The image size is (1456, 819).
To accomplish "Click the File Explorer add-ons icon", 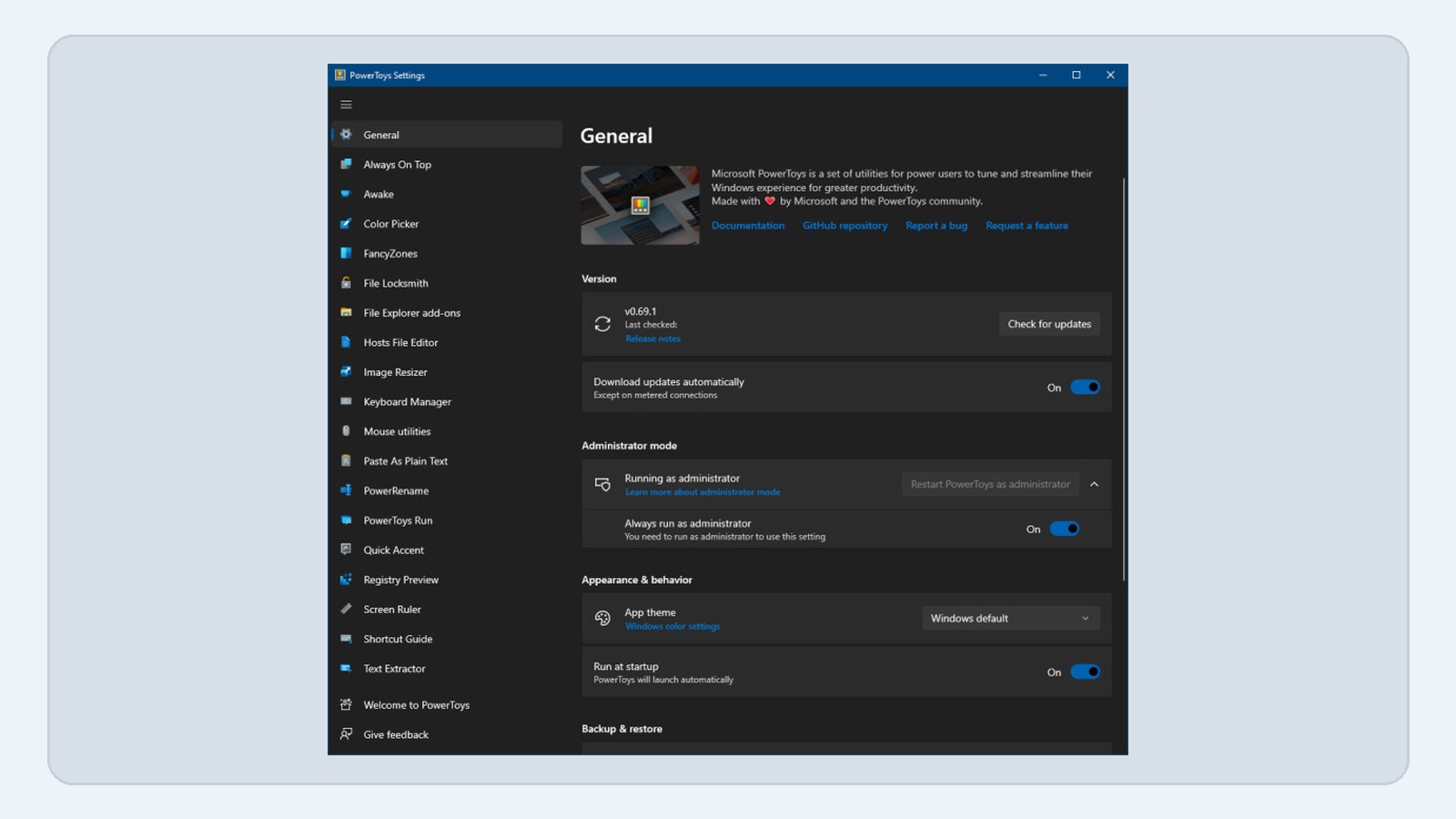I will (x=346, y=312).
